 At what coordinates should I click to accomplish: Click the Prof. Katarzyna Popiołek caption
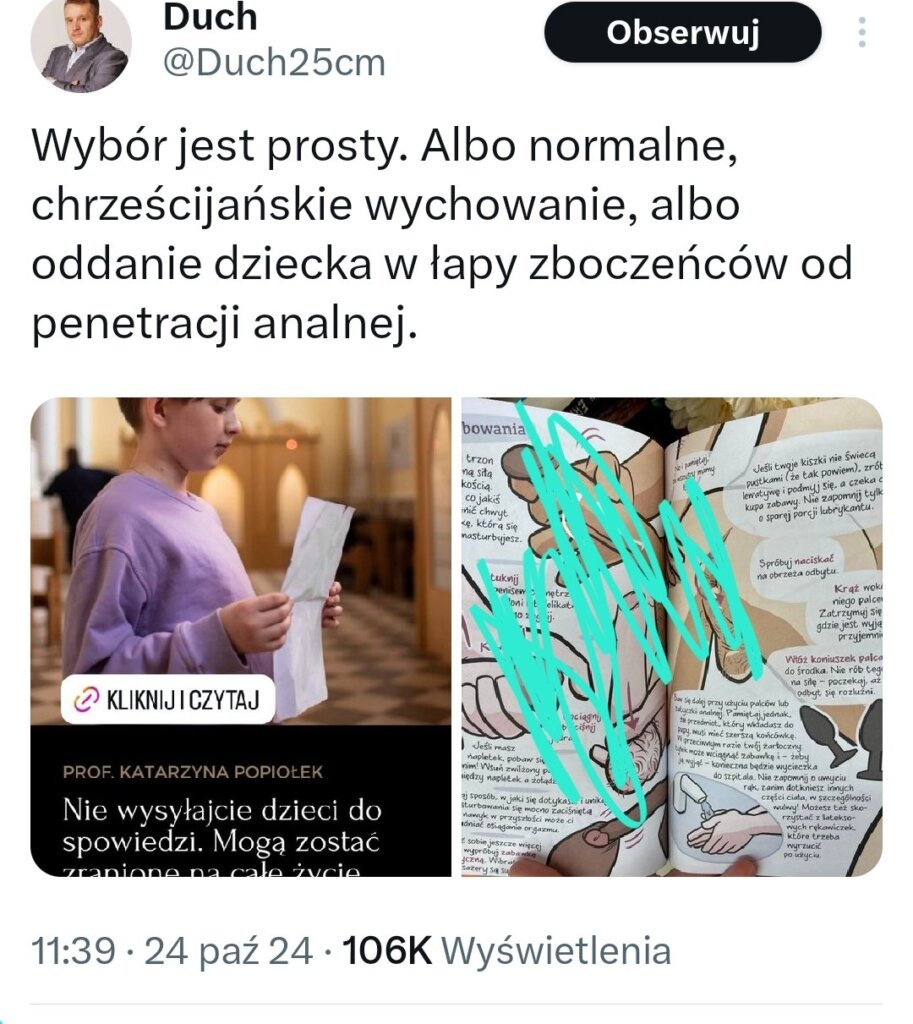193,772
